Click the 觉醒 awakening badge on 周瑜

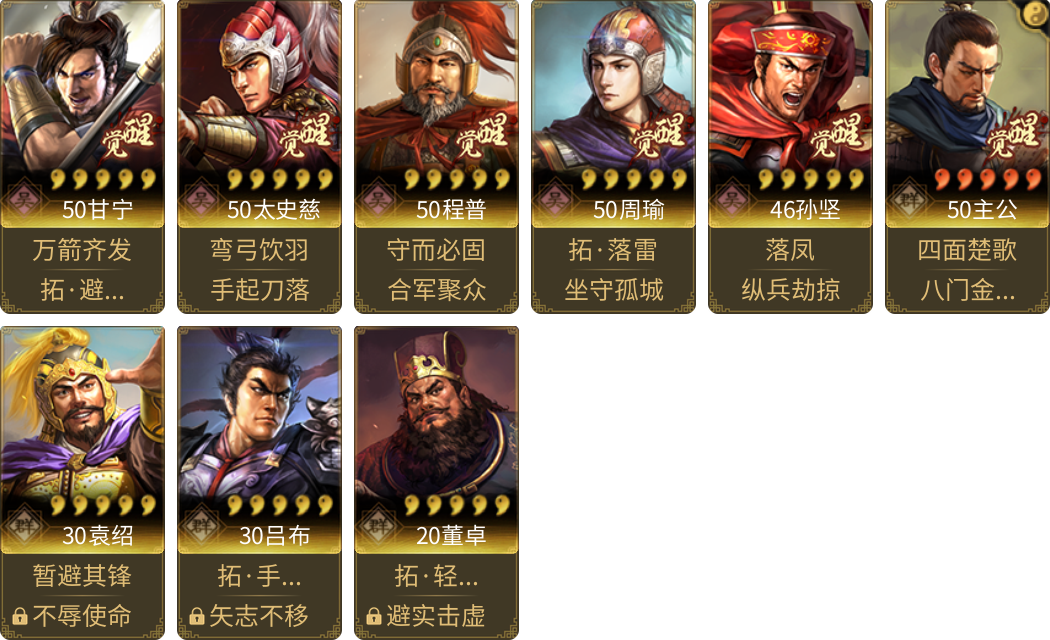coord(659,135)
